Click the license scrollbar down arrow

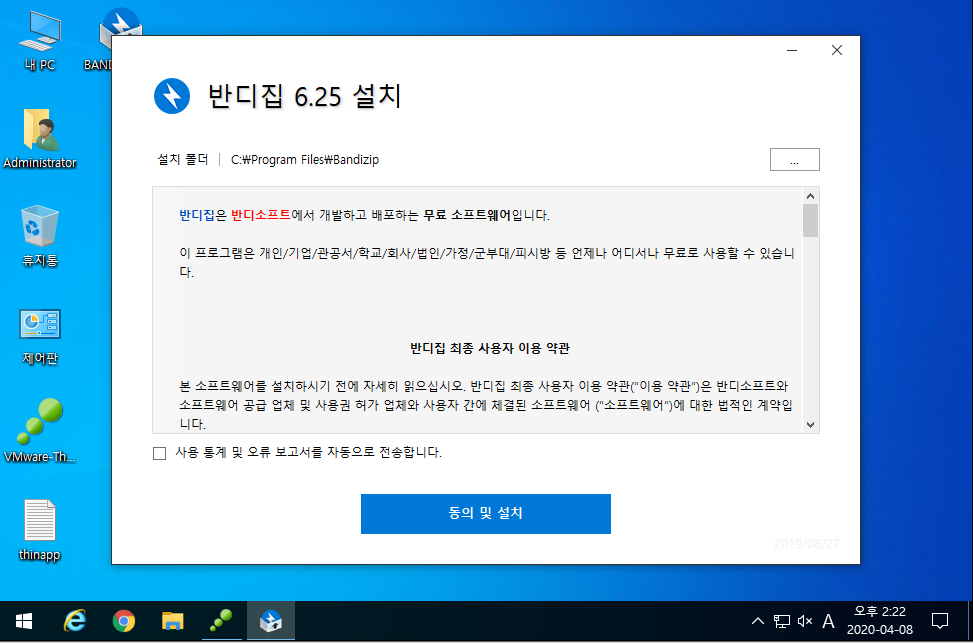pyautogui.click(x=810, y=425)
